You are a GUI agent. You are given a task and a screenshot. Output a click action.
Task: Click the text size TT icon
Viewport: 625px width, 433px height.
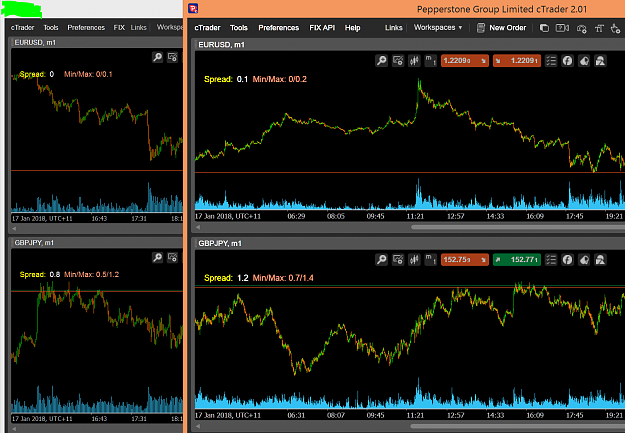599,28
